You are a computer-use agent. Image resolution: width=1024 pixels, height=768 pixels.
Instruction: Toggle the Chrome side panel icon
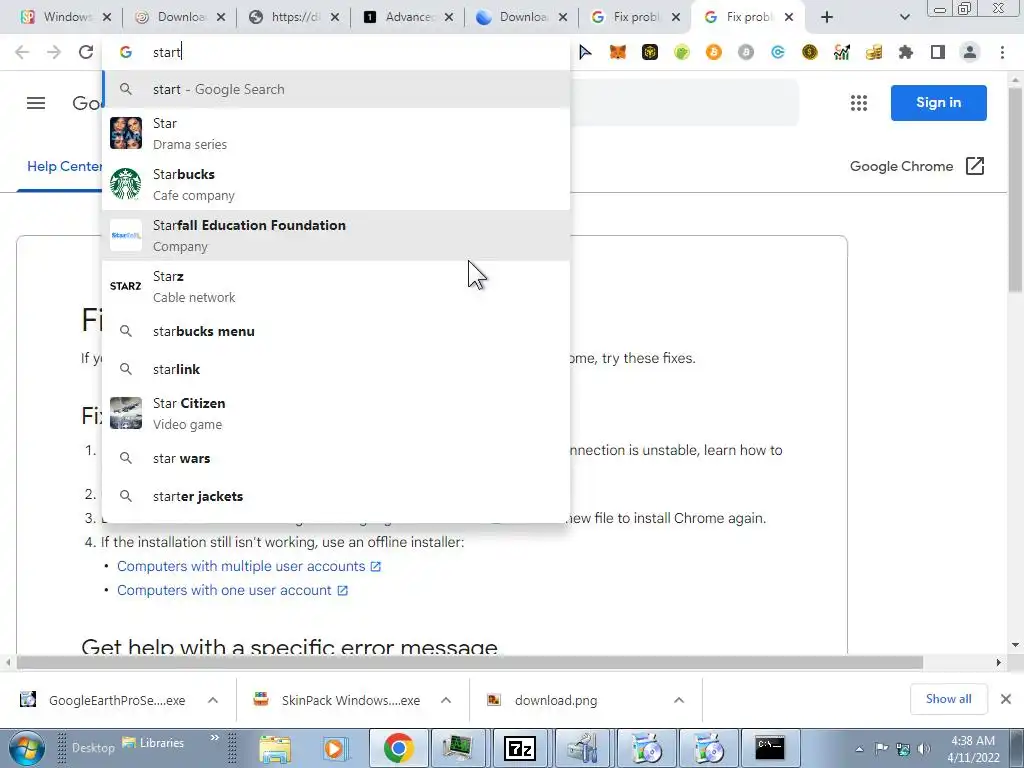pyautogui.click(x=938, y=52)
